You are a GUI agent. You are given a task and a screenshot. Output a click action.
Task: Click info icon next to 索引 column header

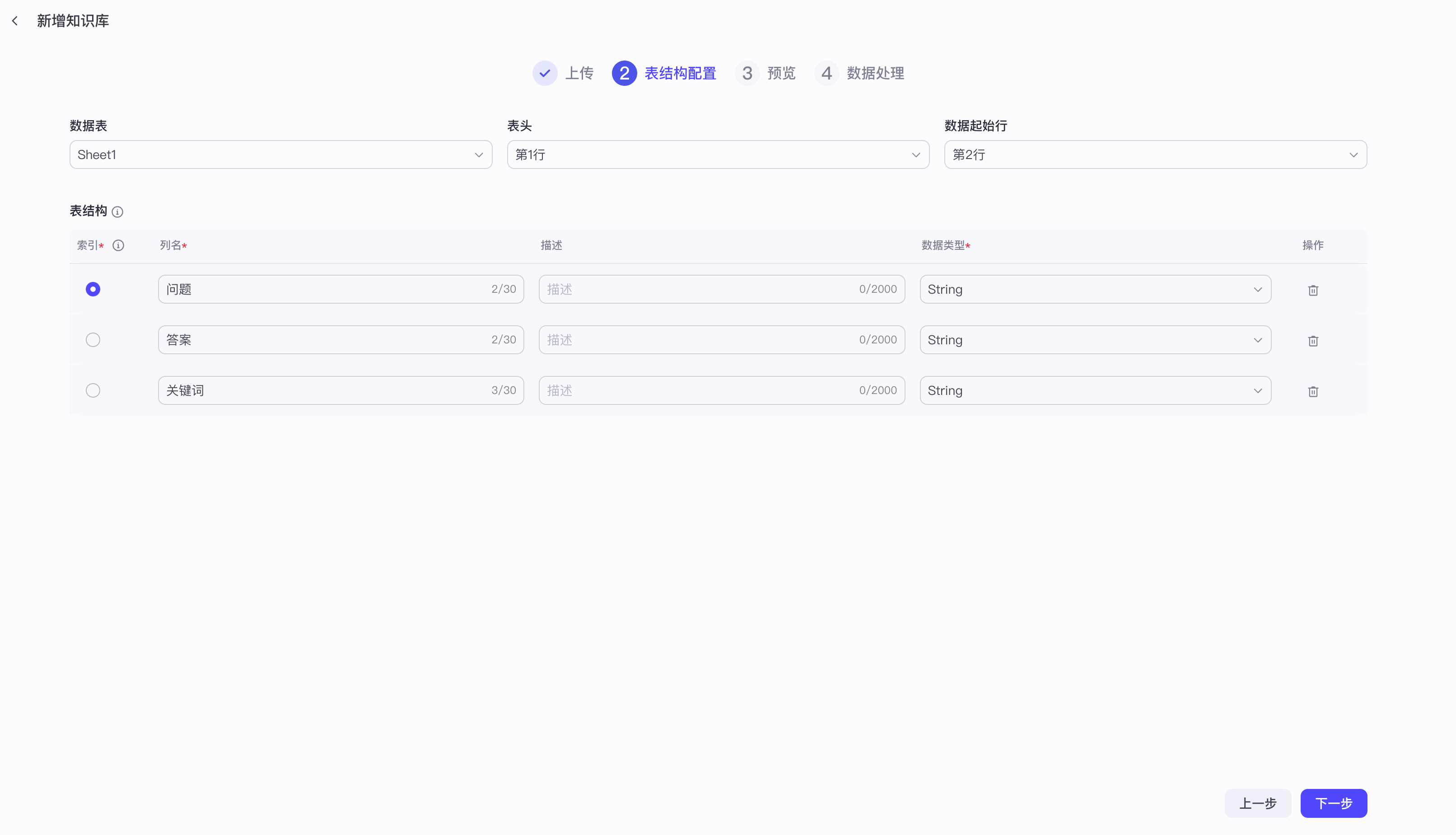118,245
